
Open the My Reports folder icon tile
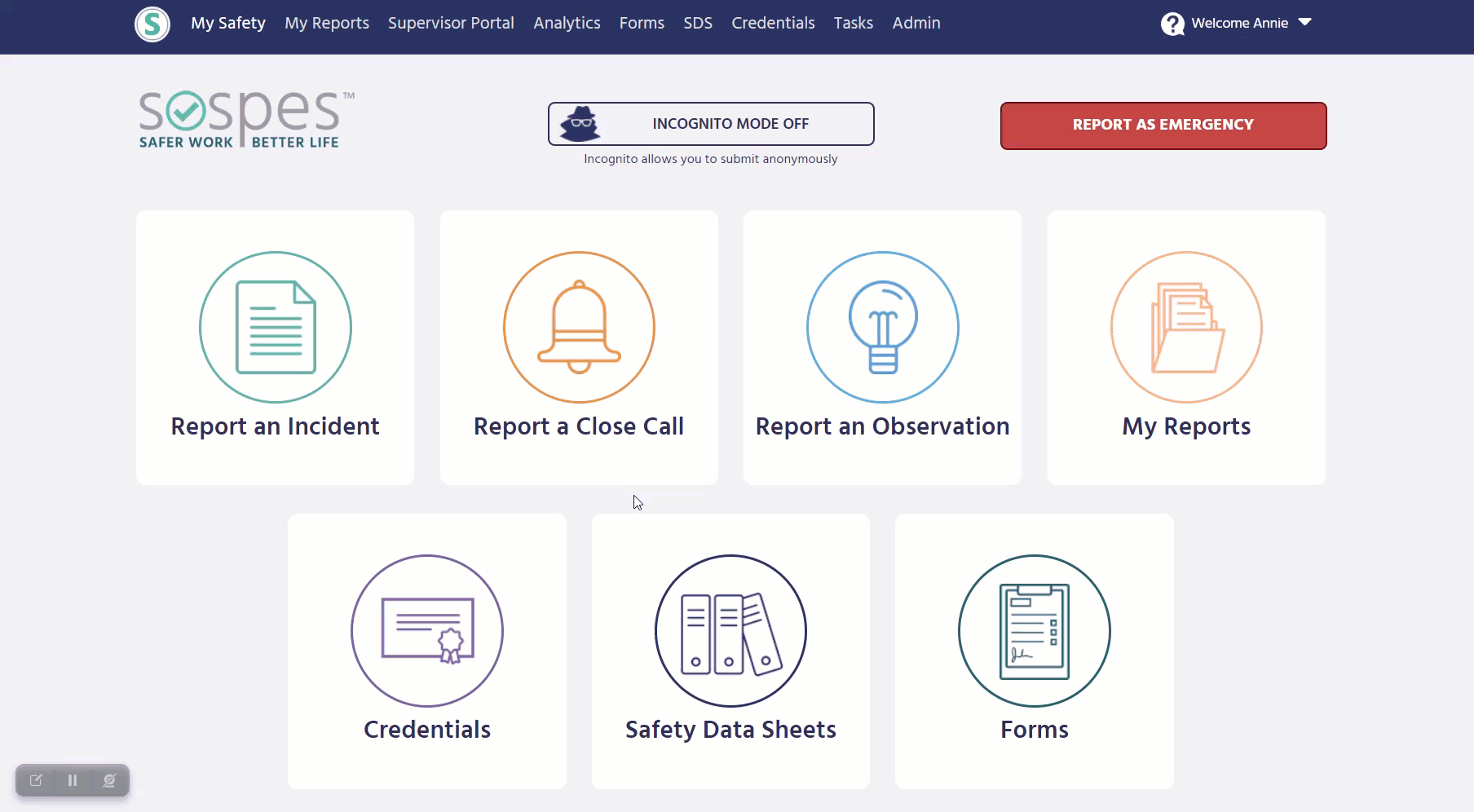pyautogui.click(x=1186, y=327)
